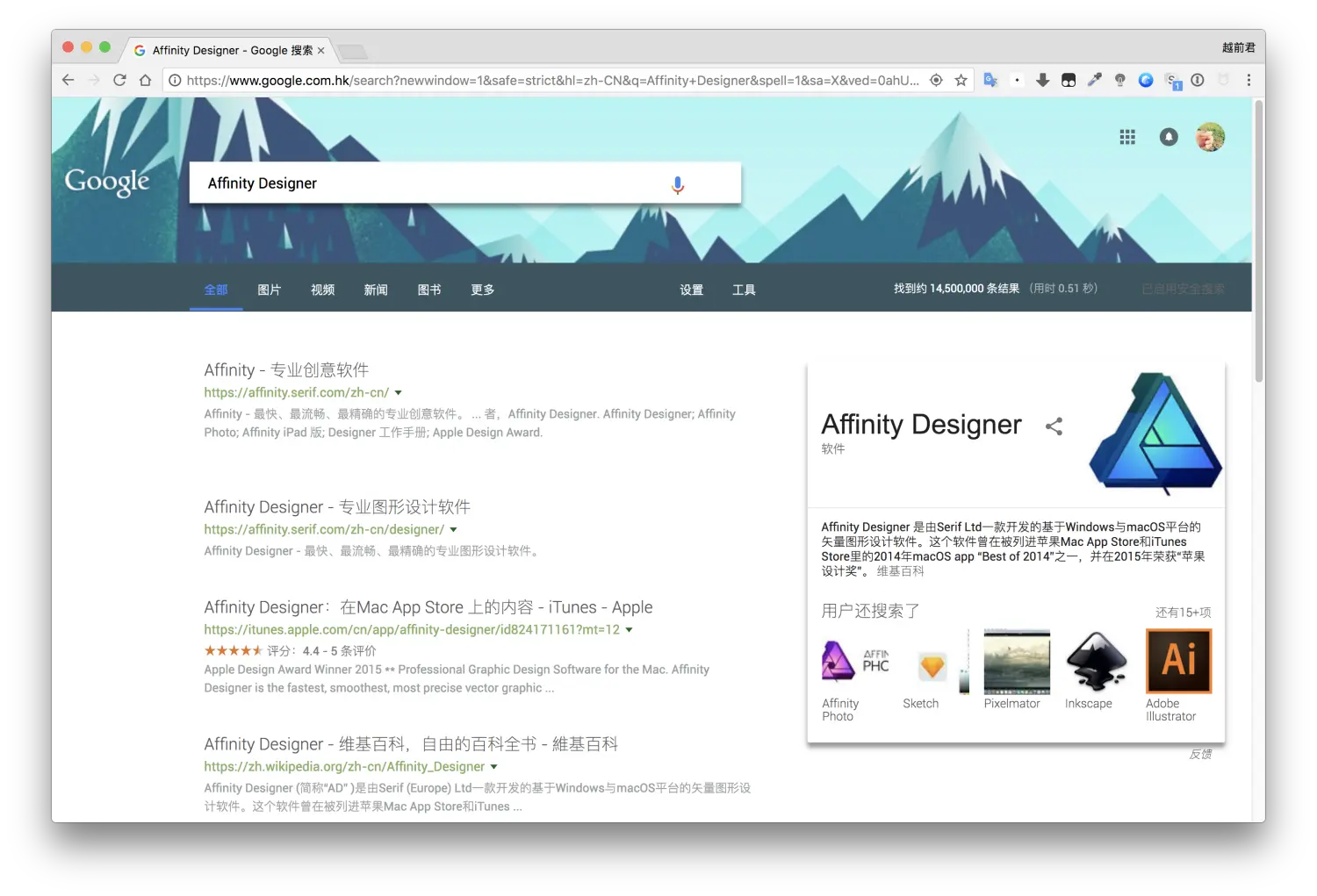Click the download arrow extension icon
This screenshot has height=896, width=1317.
[x=1042, y=80]
